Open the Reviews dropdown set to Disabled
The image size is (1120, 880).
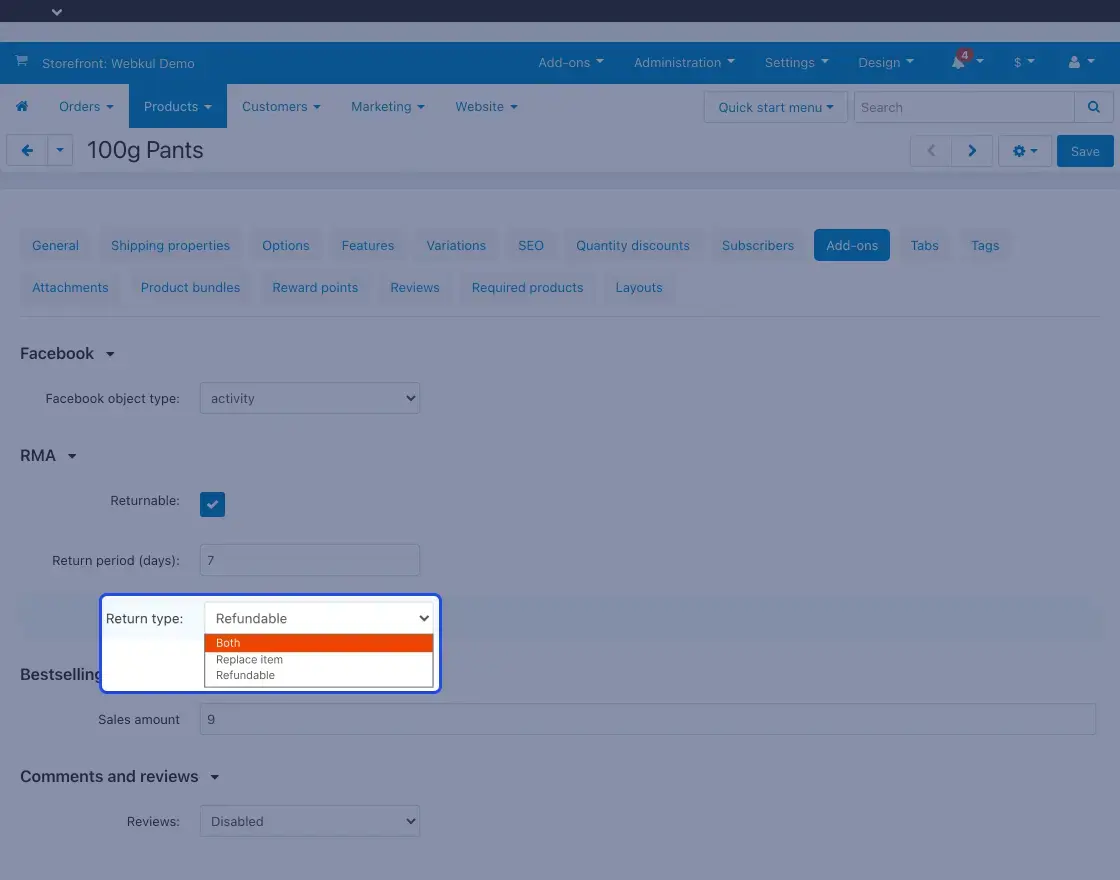[x=310, y=821]
